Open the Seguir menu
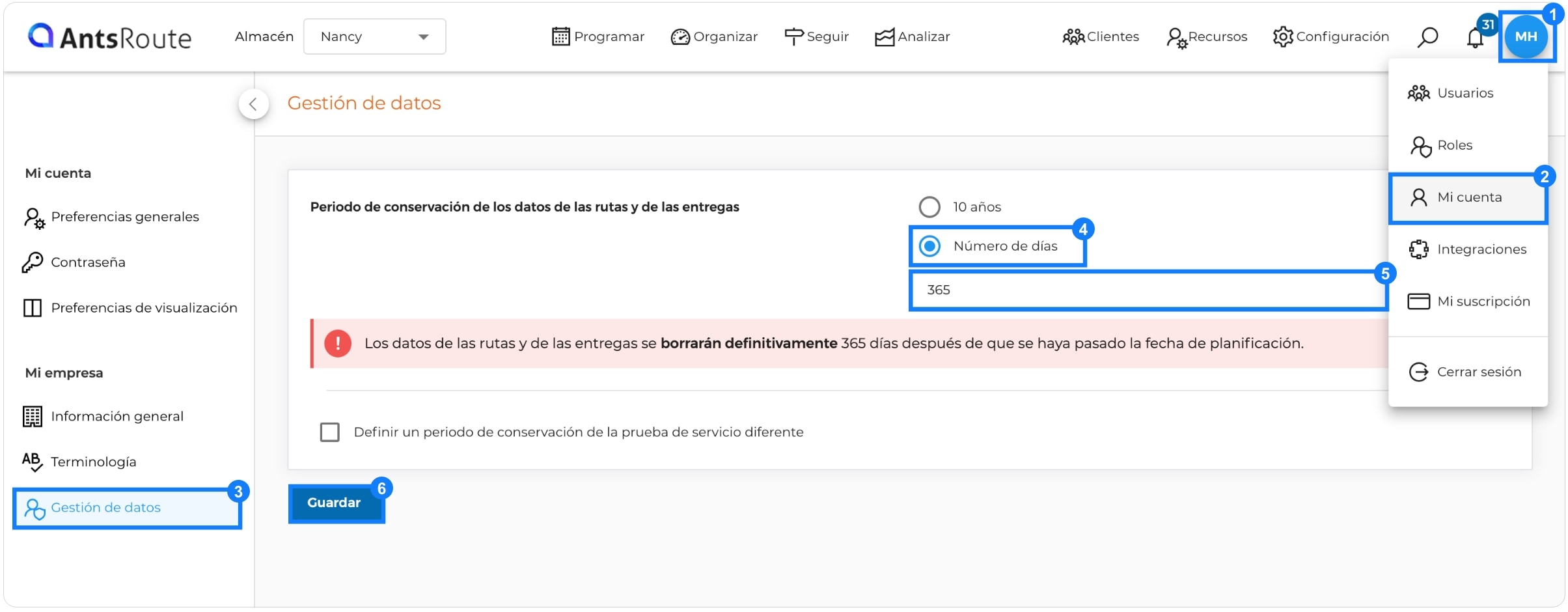 pos(816,36)
